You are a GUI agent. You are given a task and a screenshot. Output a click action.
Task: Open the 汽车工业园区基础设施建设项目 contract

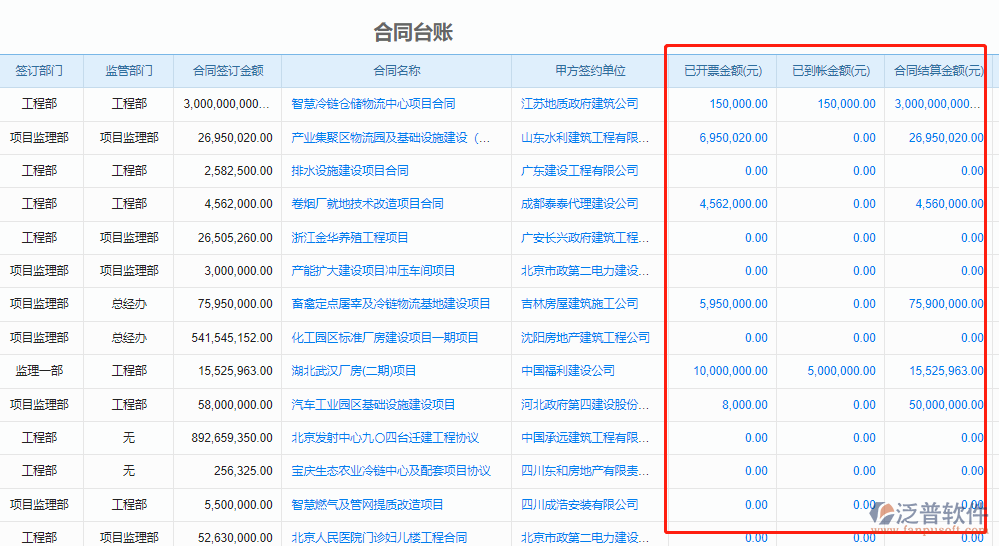373,405
